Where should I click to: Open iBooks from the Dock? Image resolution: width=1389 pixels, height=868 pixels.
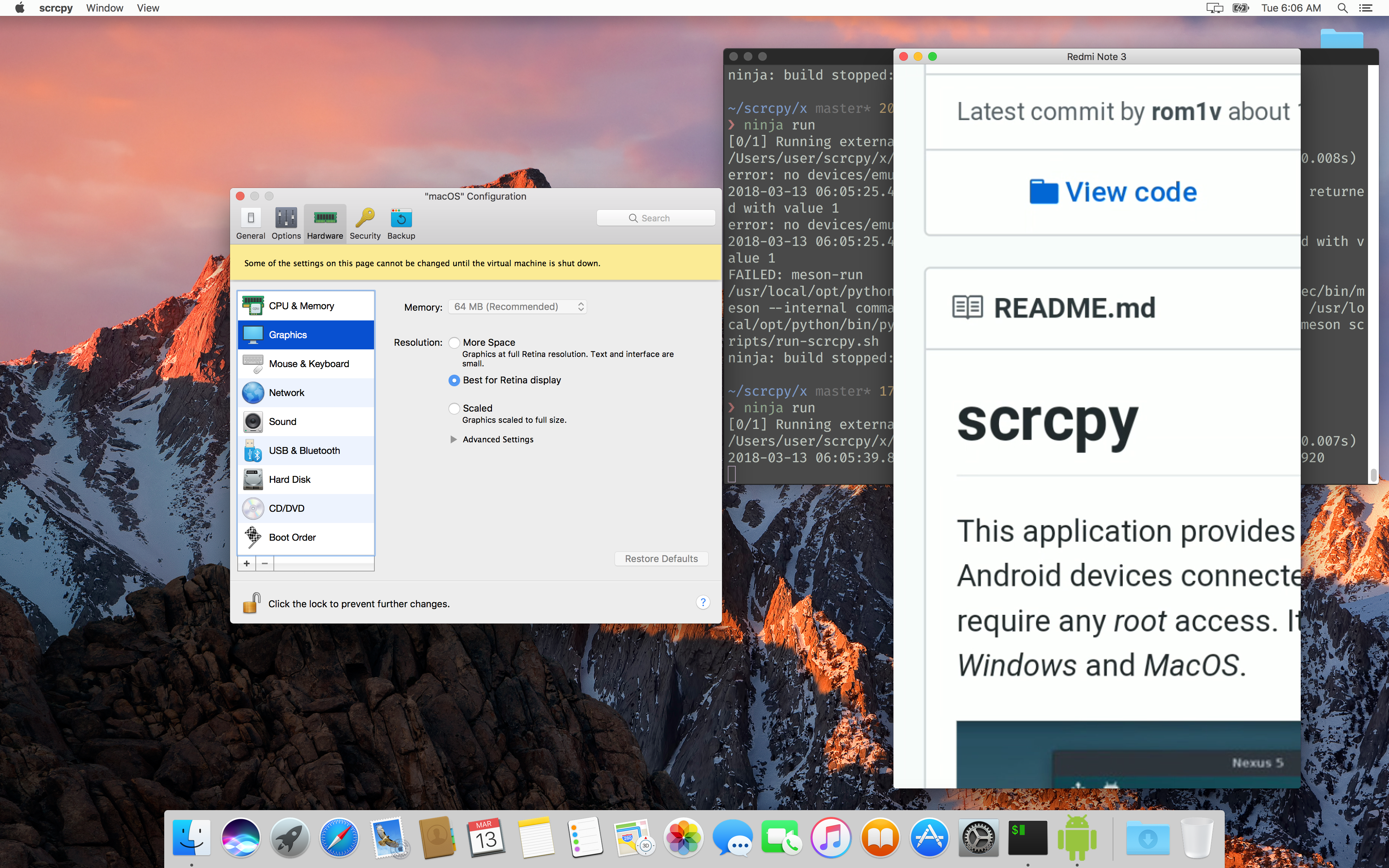tap(880, 838)
